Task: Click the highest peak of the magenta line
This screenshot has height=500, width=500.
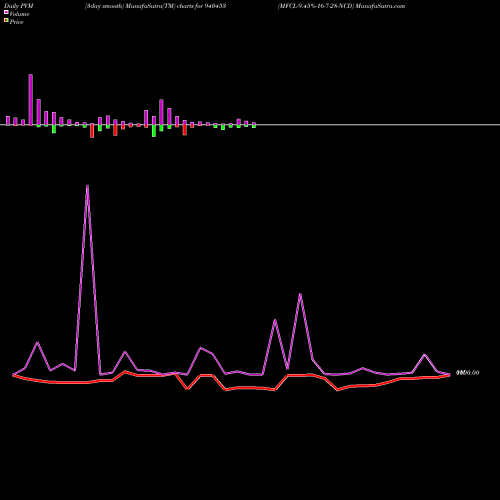Action: pos(87,186)
